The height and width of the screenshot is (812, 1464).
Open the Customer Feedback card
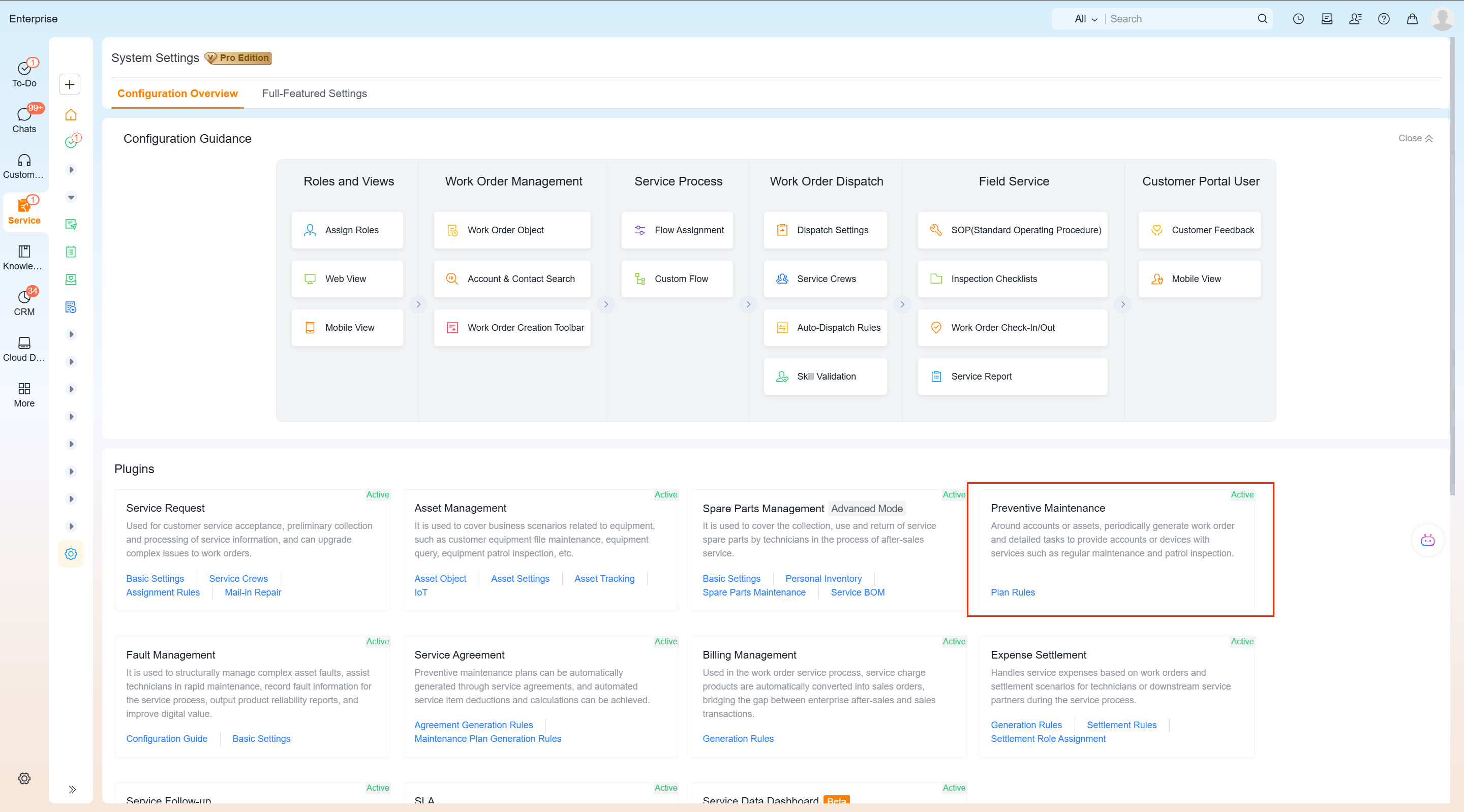(x=1199, y=230)
